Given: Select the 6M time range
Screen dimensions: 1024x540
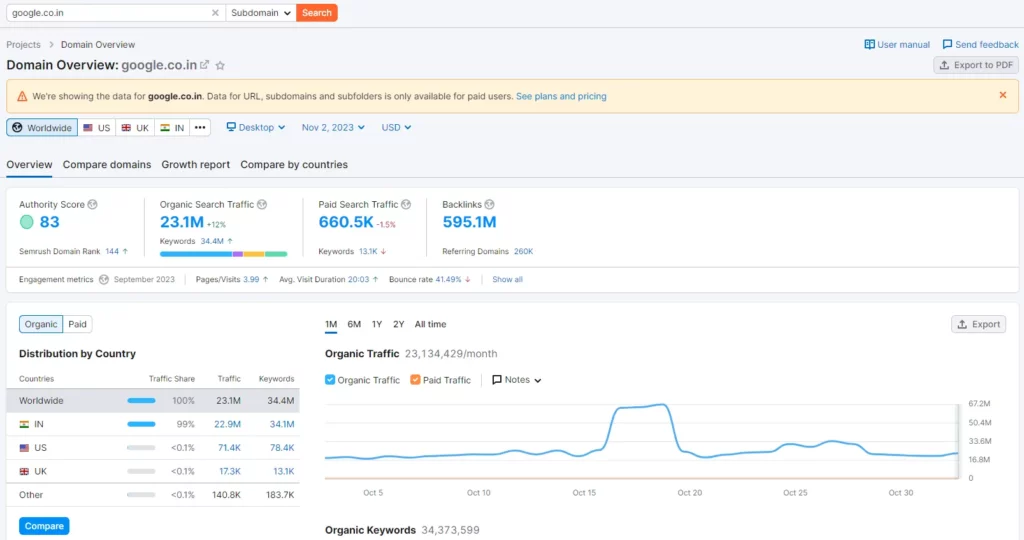Looking at the screenshot, I should 354,324.
